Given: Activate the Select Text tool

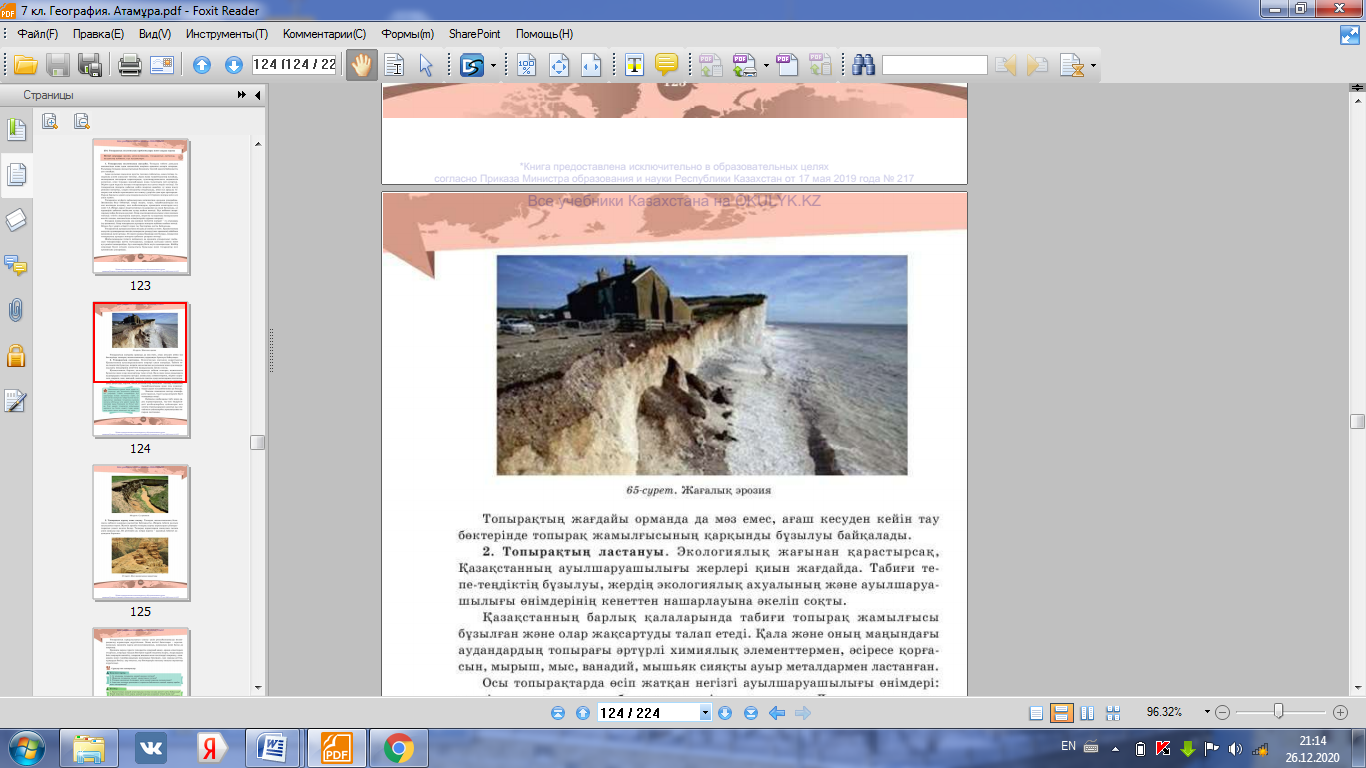Looking at the screenshot, I should coord(394,66).
